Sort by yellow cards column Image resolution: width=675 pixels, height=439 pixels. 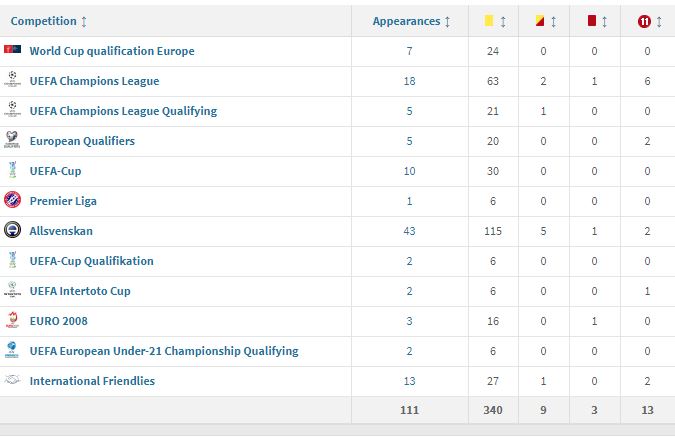click(x=496, y=21)
